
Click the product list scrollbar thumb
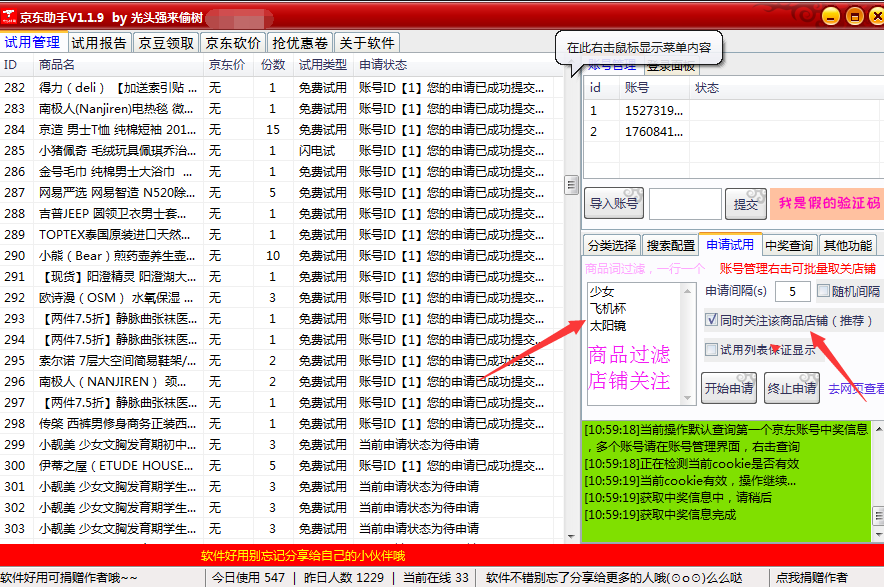coord(571,184)
